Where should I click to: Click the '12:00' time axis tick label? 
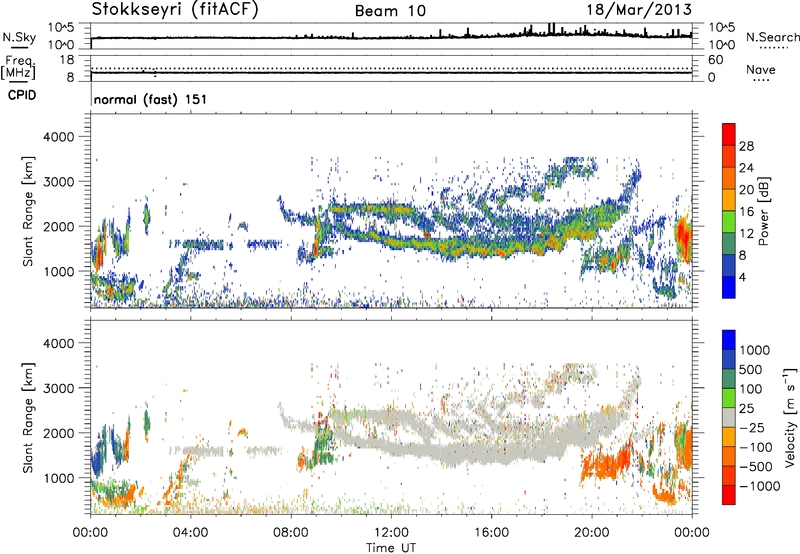(x=392, y=533)
